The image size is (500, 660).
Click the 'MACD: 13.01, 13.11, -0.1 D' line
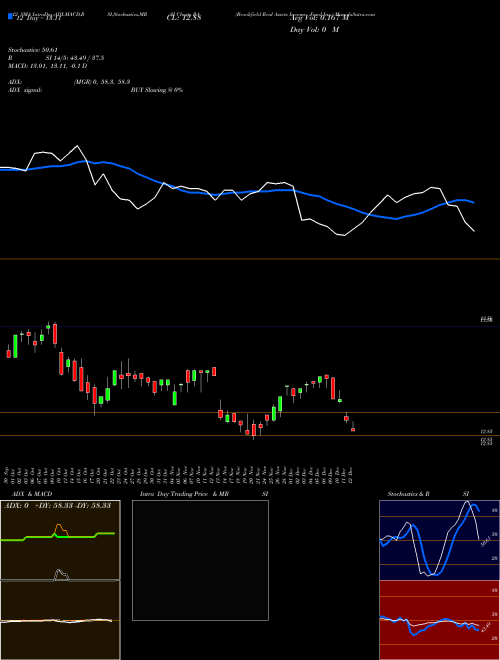pyautogui.click(x=48, y=66)
